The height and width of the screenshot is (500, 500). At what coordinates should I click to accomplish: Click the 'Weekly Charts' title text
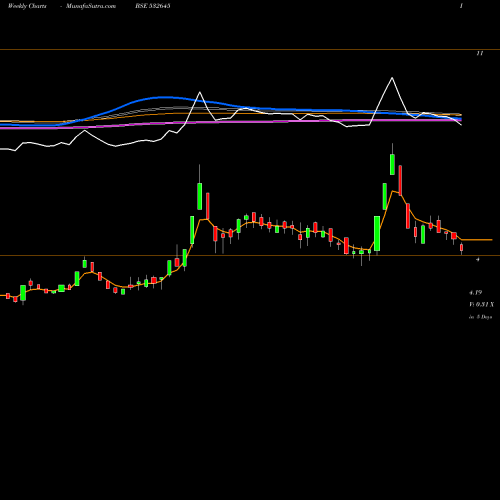(27, 6)
